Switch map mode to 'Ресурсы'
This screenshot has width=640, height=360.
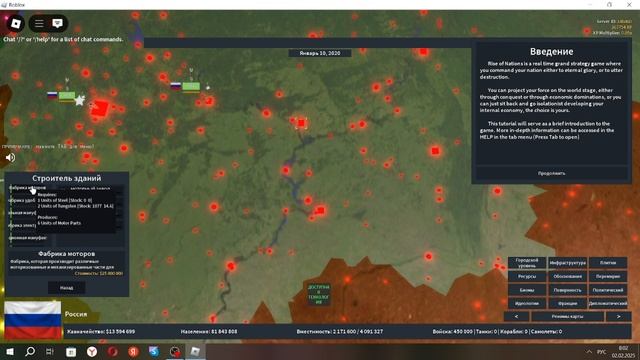[x=527, y=276]
